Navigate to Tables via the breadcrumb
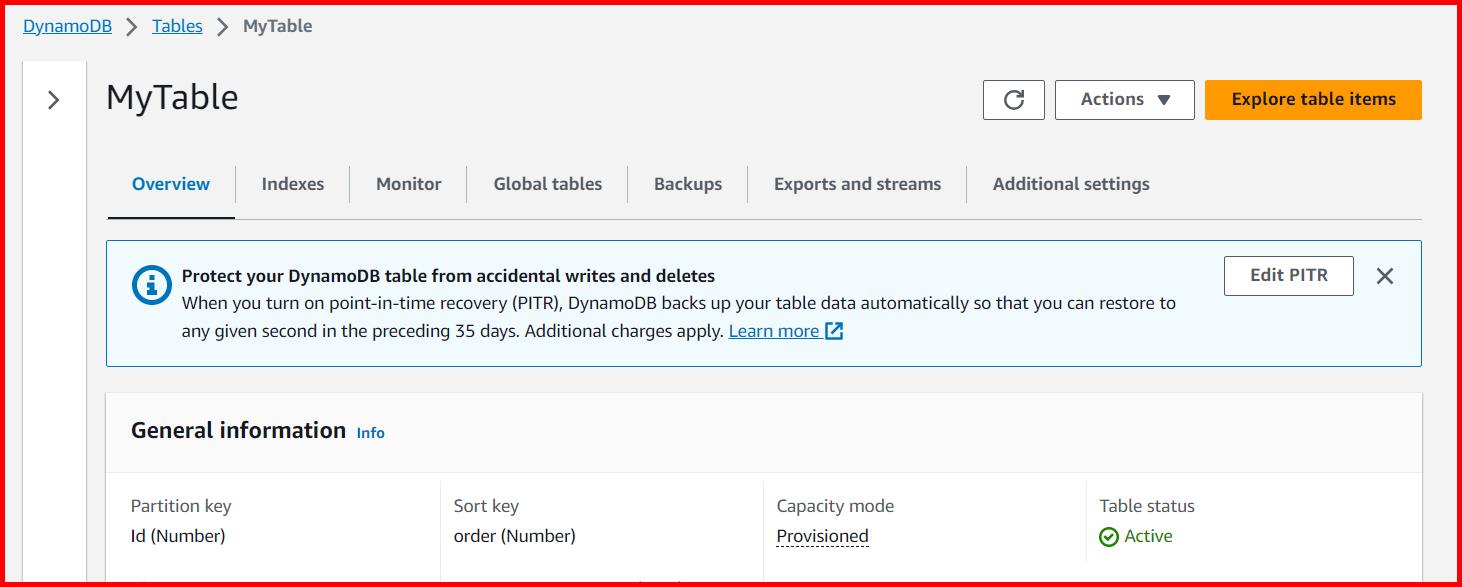The width and height of the screenshot is (1462, 587). point(177,25)
